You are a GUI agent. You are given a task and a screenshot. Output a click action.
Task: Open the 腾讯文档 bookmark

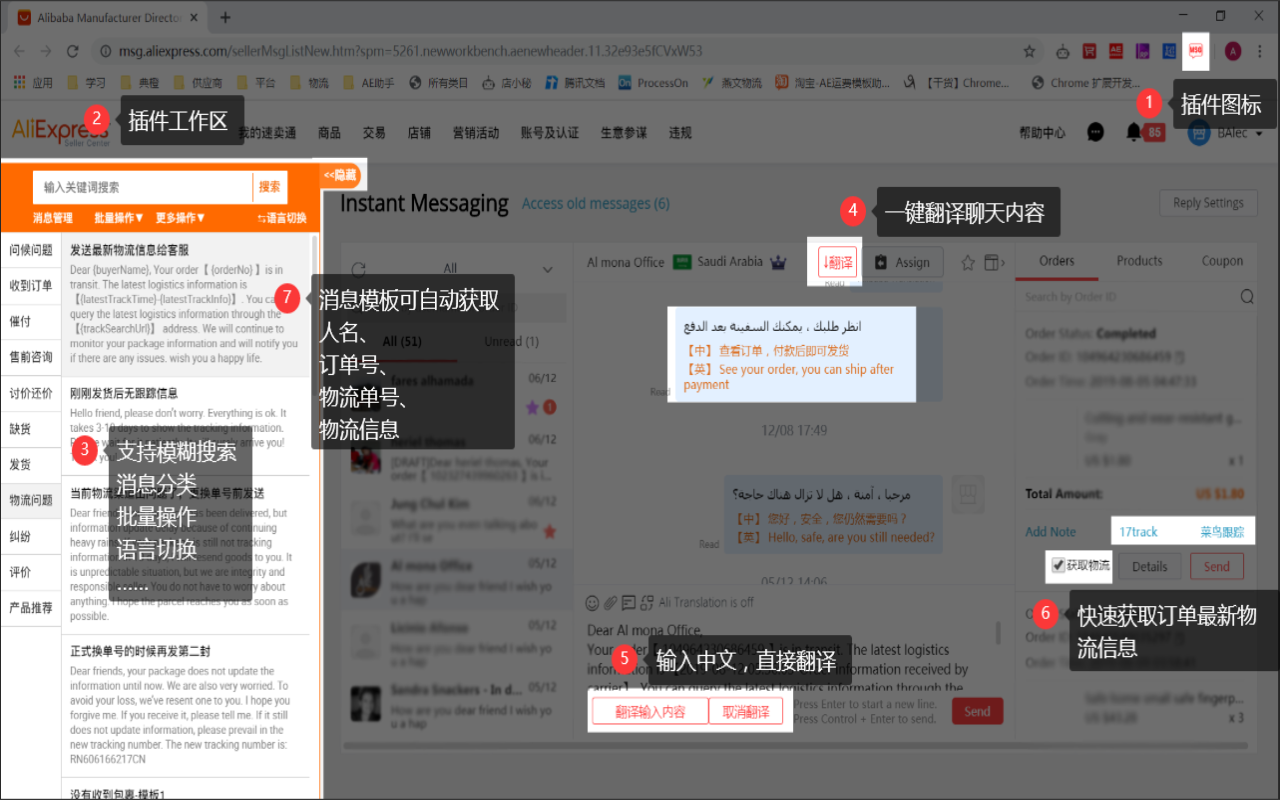[x=575, y=83]
